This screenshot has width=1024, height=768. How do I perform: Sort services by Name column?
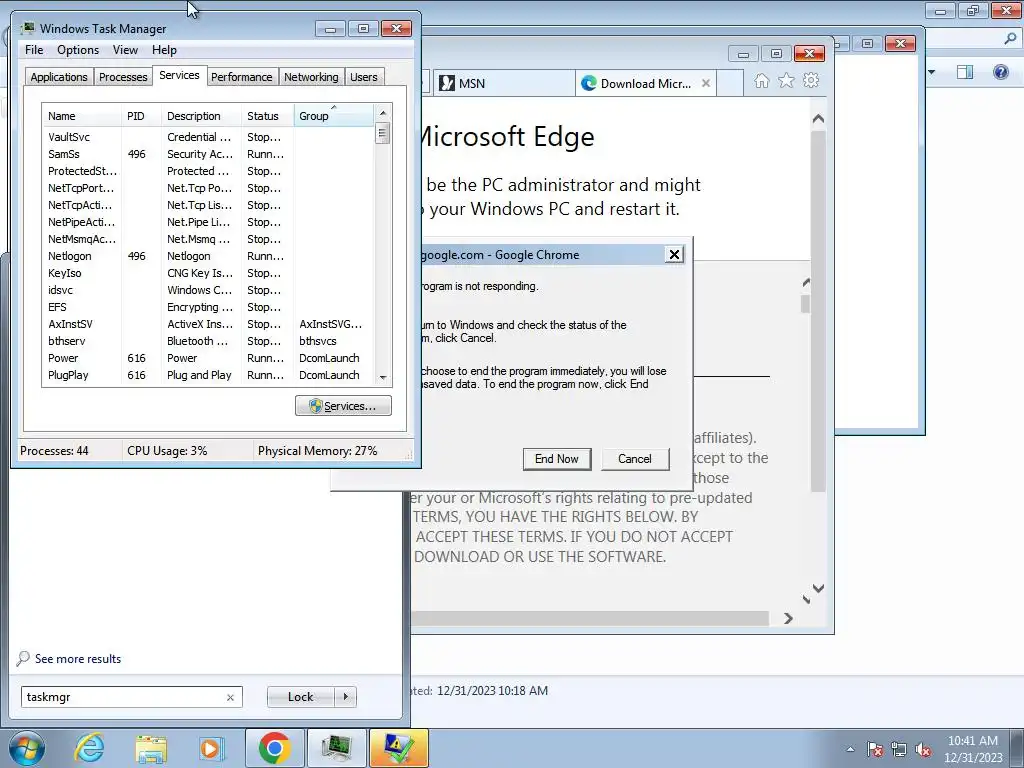point(82,116)
